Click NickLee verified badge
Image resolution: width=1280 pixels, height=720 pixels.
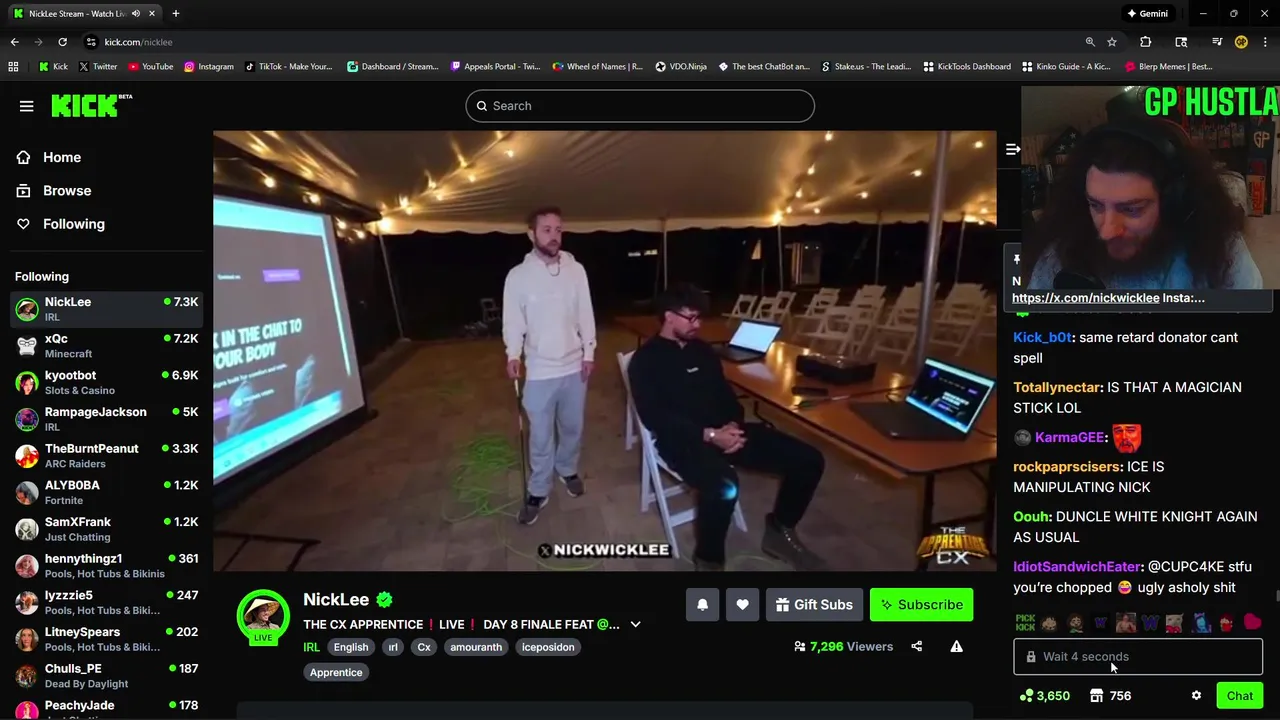point(384,600)
